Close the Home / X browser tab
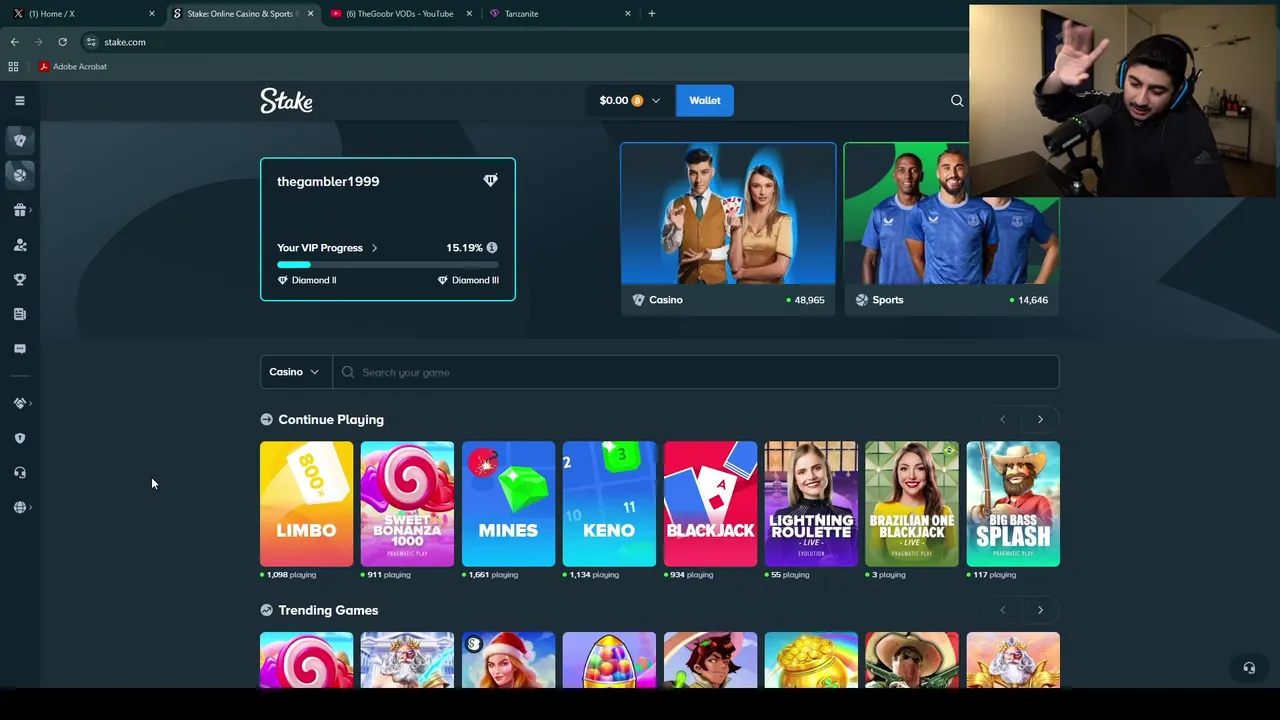Screen dimensions: 1280x720 click(x=152, y=14)
